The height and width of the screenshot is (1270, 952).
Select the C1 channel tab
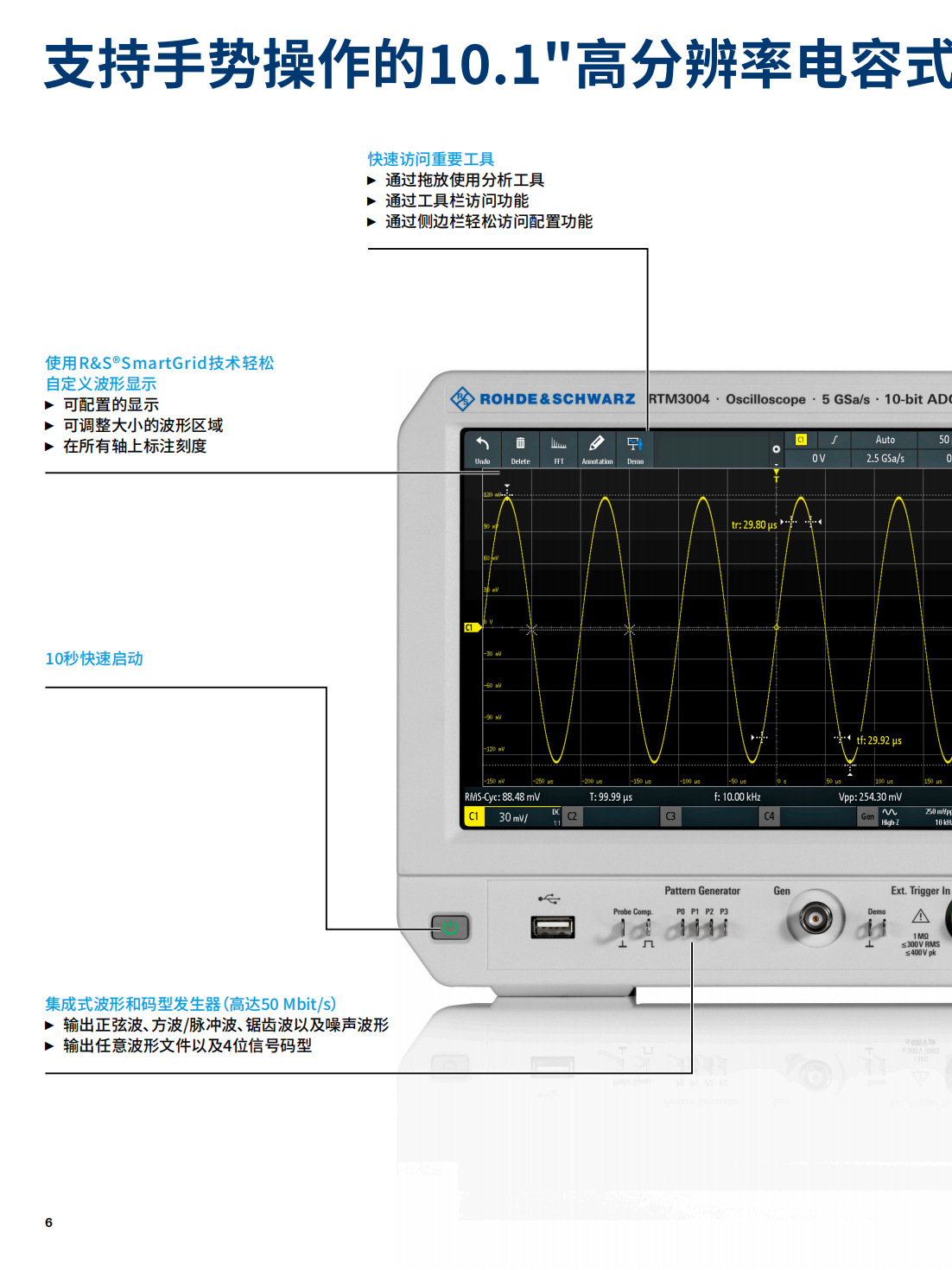[x=473, y=815]
